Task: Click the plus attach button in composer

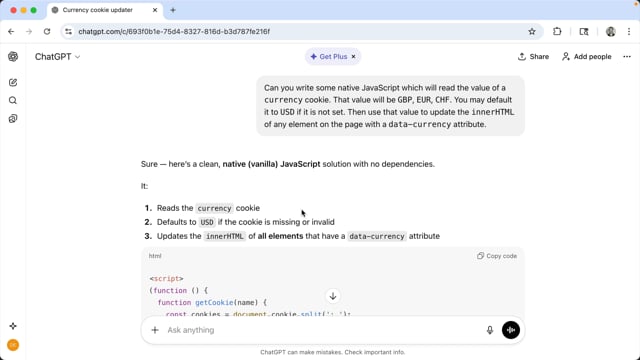Action: pyautogui.click(x=155, y=330)
